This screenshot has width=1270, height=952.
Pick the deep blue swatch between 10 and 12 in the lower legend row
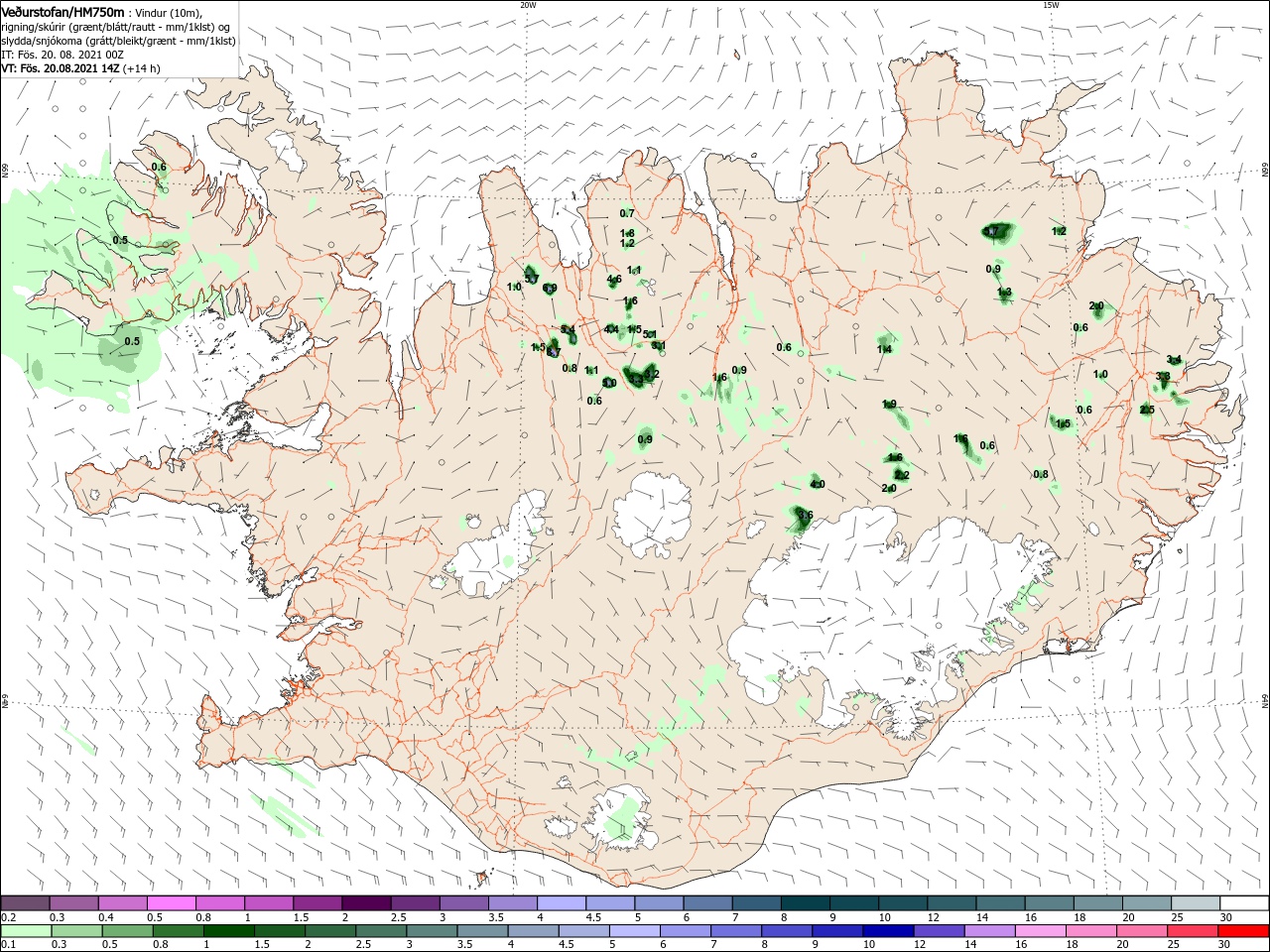tap(889, 931)
